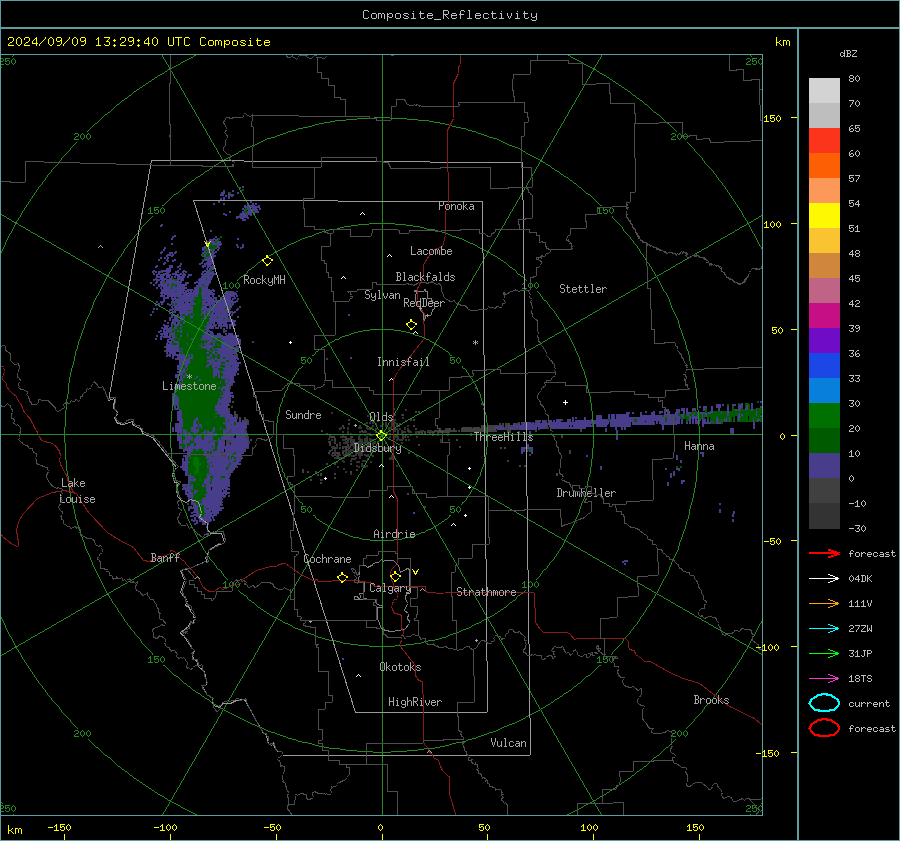Click the red forecast ellipse icon
The width and height of the screenshot is (900, 841).
pyautogui.click(x=824, y=728)
